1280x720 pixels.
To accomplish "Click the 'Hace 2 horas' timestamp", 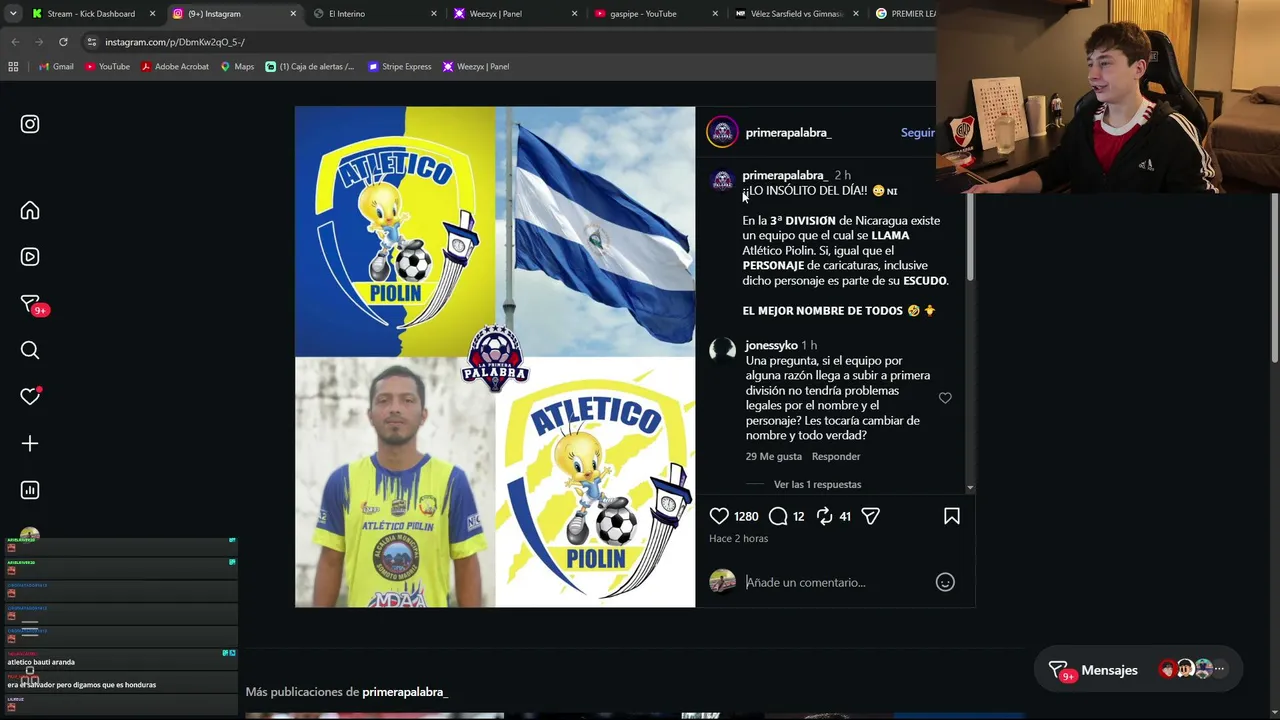I will [x=738, y=539].
